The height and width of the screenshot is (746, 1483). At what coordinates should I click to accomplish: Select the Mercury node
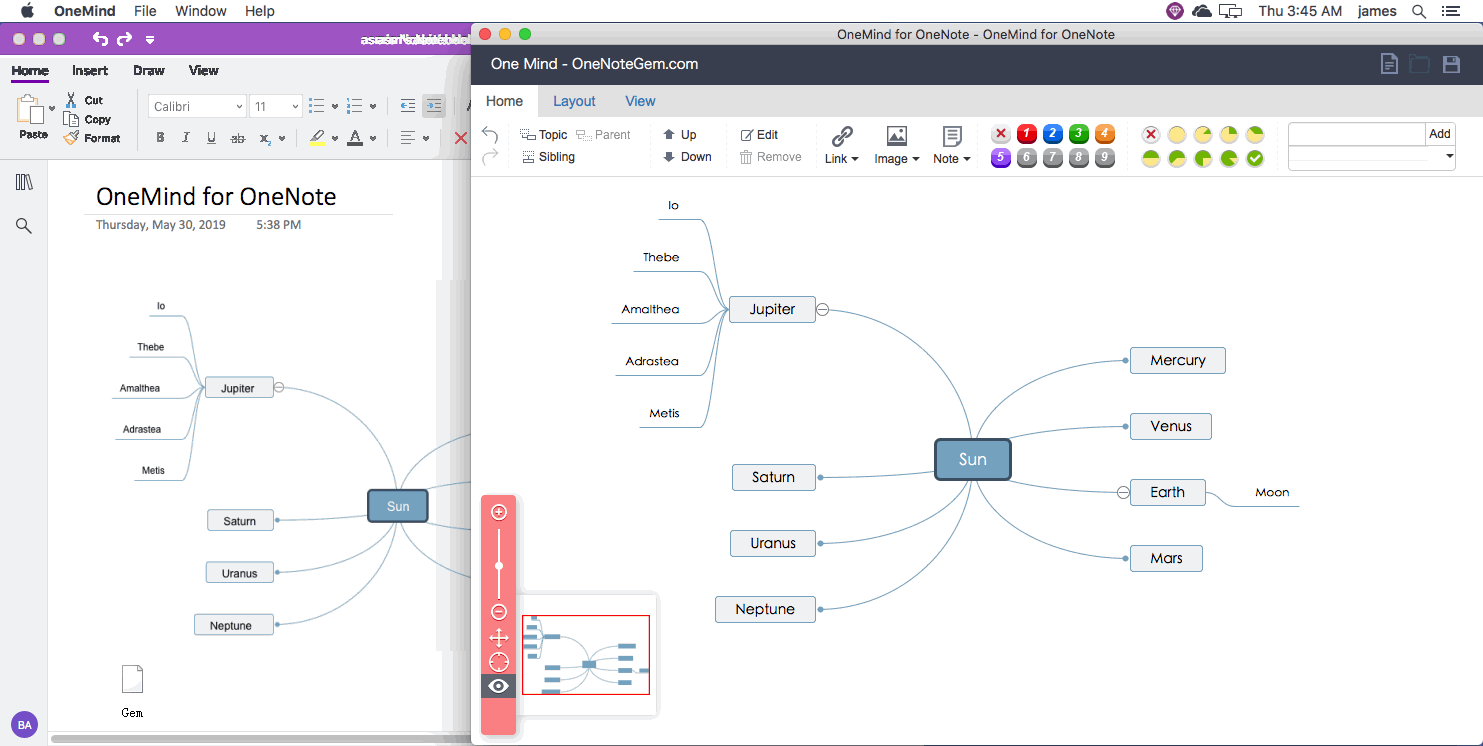tap(1178, 360)
